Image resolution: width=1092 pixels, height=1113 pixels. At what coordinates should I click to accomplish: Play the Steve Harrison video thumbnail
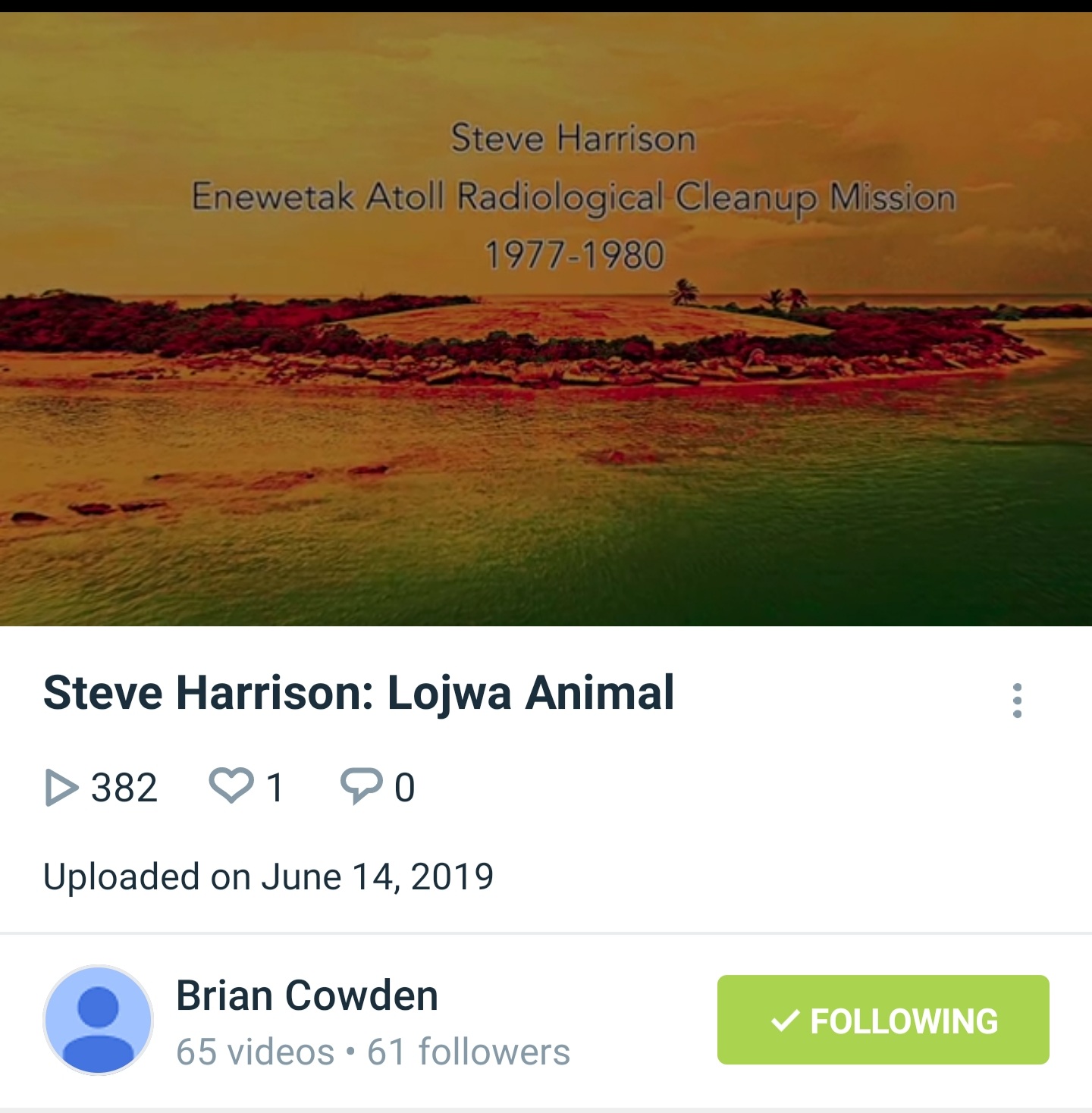point(546,318)
